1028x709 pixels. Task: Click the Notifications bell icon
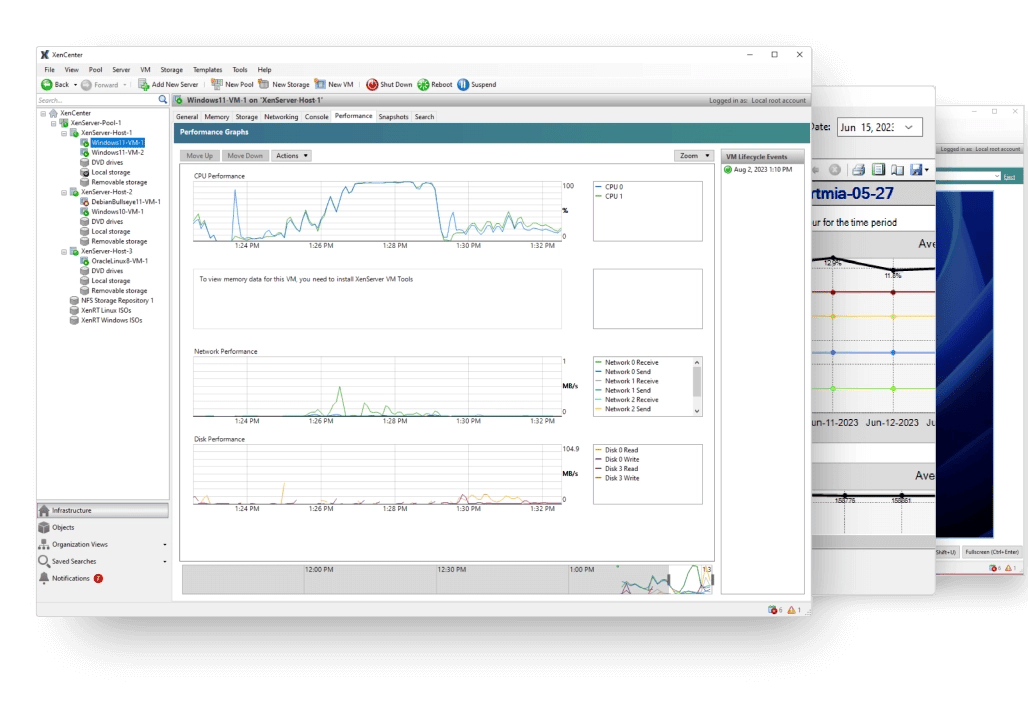coord(44,578)
